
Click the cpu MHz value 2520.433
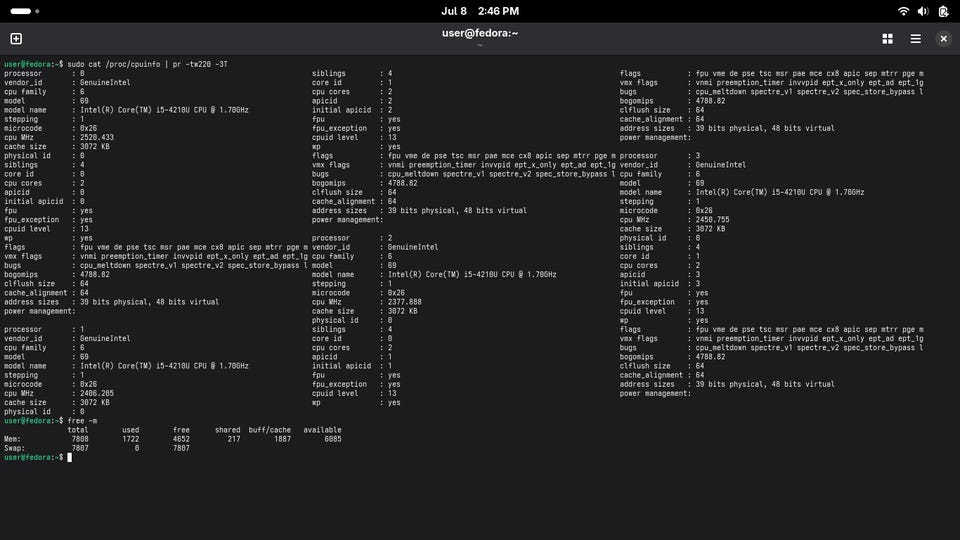coord(97,138)
